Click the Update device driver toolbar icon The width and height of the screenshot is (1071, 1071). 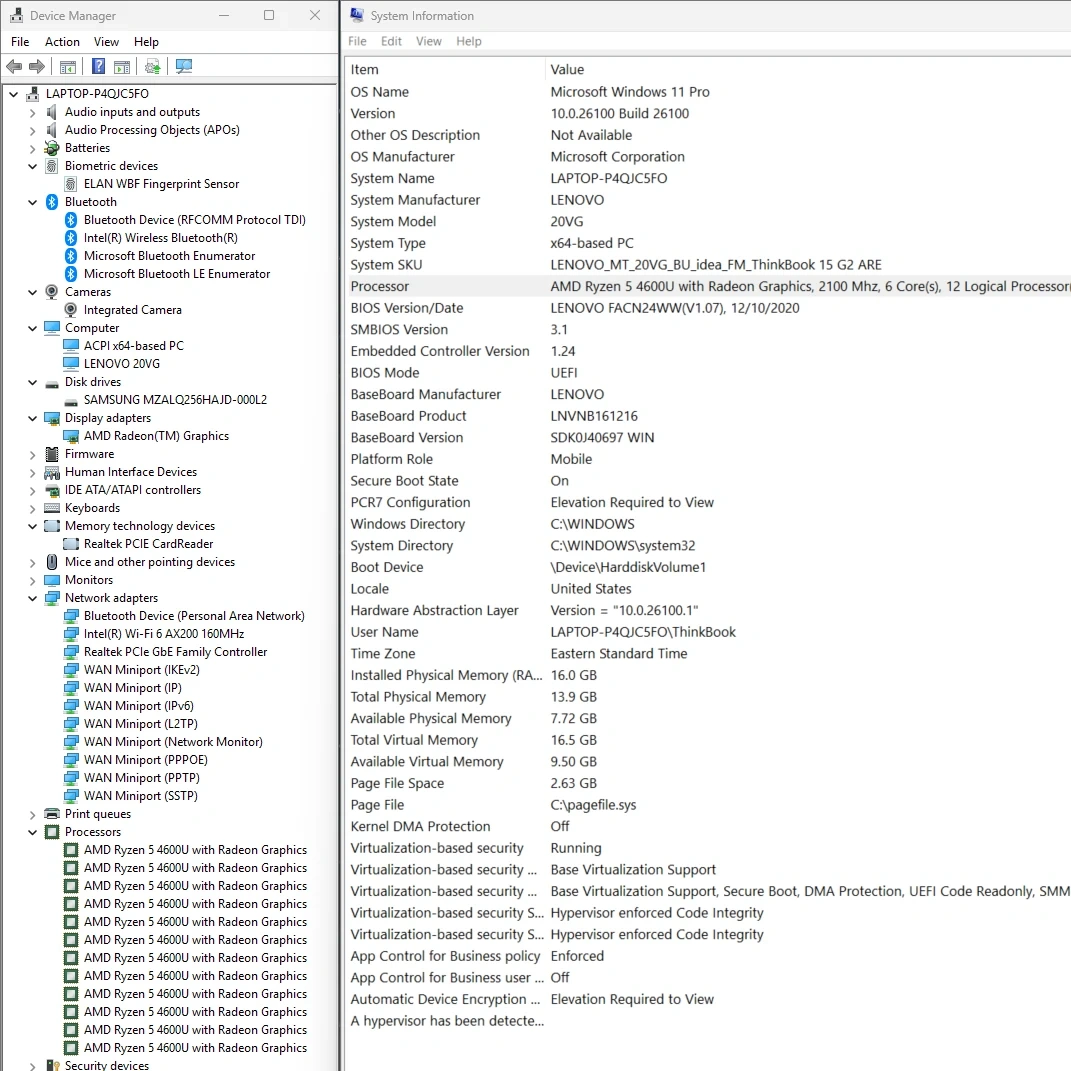[152, 67]
